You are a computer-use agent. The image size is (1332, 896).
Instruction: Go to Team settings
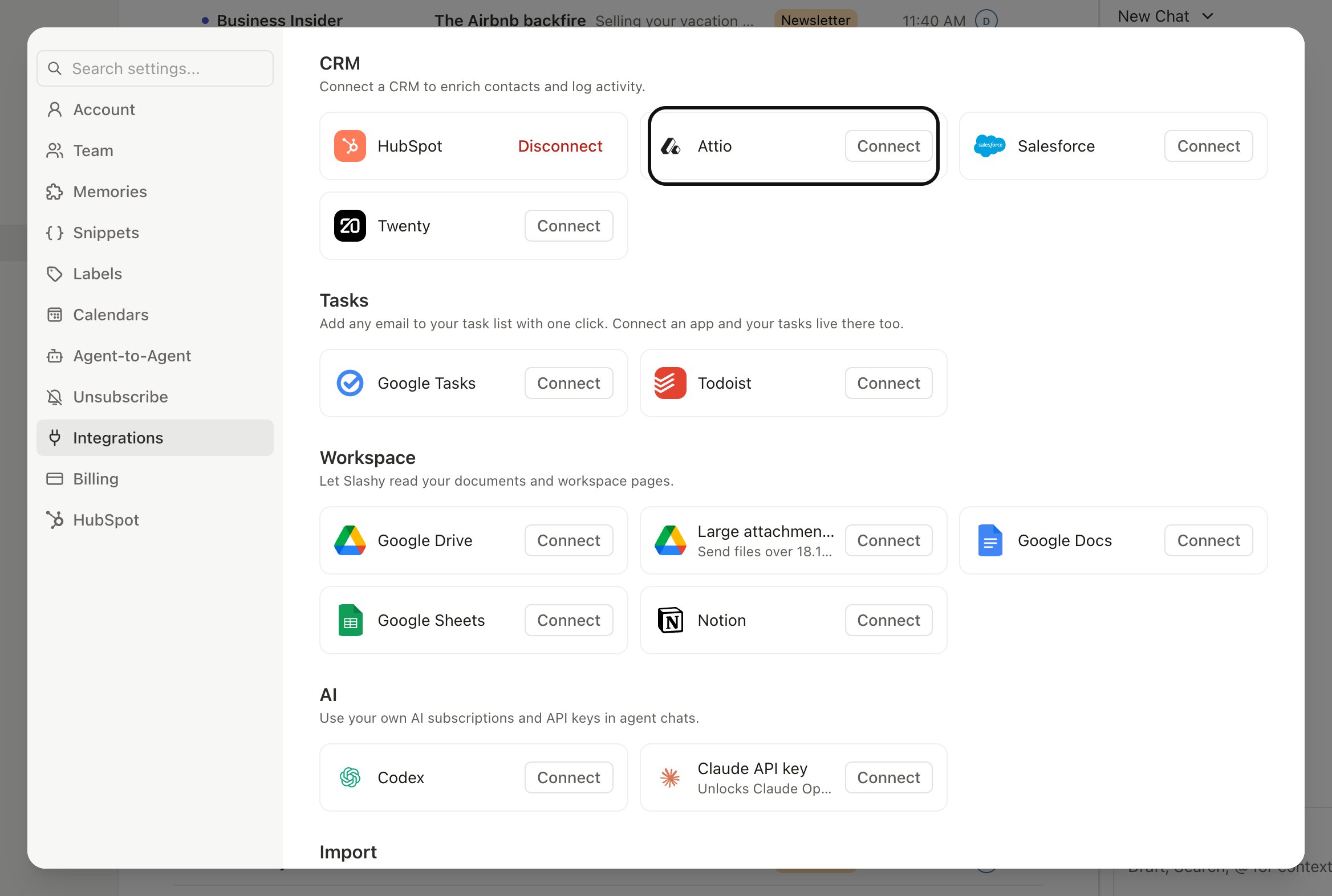[155, 151]
